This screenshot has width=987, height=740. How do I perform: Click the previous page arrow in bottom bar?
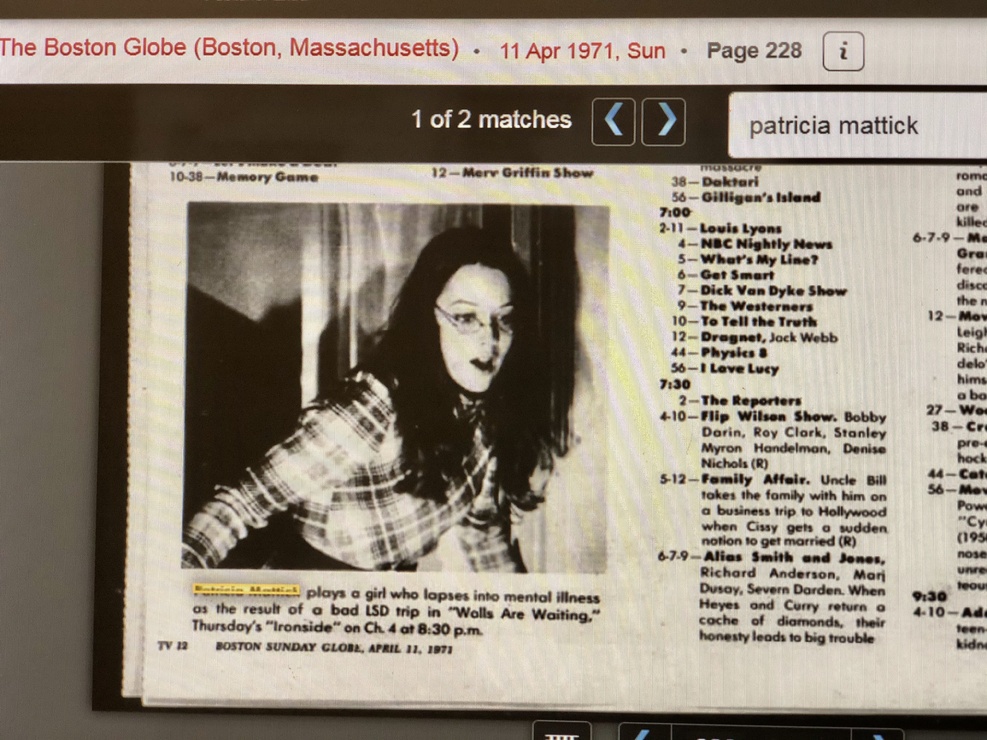click(641, 733)
